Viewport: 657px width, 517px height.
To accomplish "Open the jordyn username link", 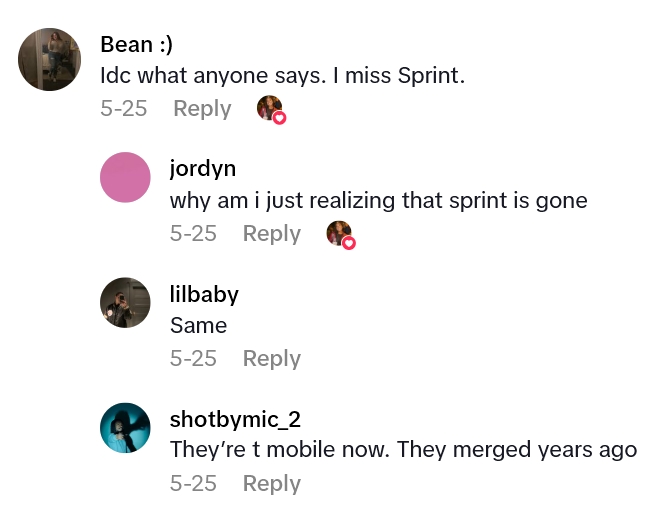I will 203,169.
